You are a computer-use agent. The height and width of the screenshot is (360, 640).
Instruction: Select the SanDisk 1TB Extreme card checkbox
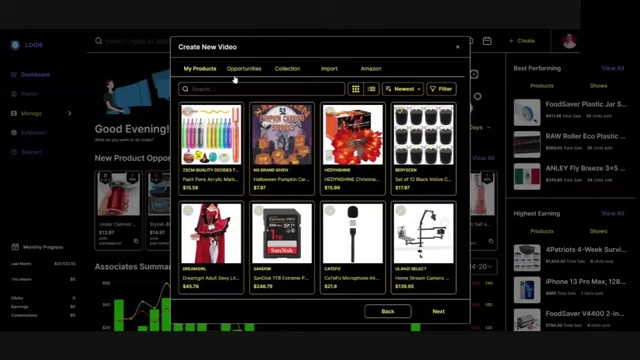click(259, 210)
